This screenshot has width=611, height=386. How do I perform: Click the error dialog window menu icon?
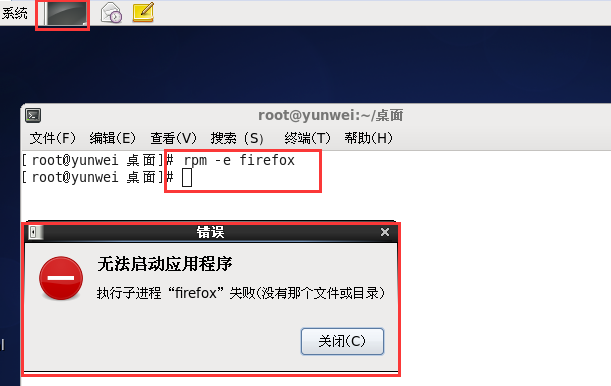point(34,232)
